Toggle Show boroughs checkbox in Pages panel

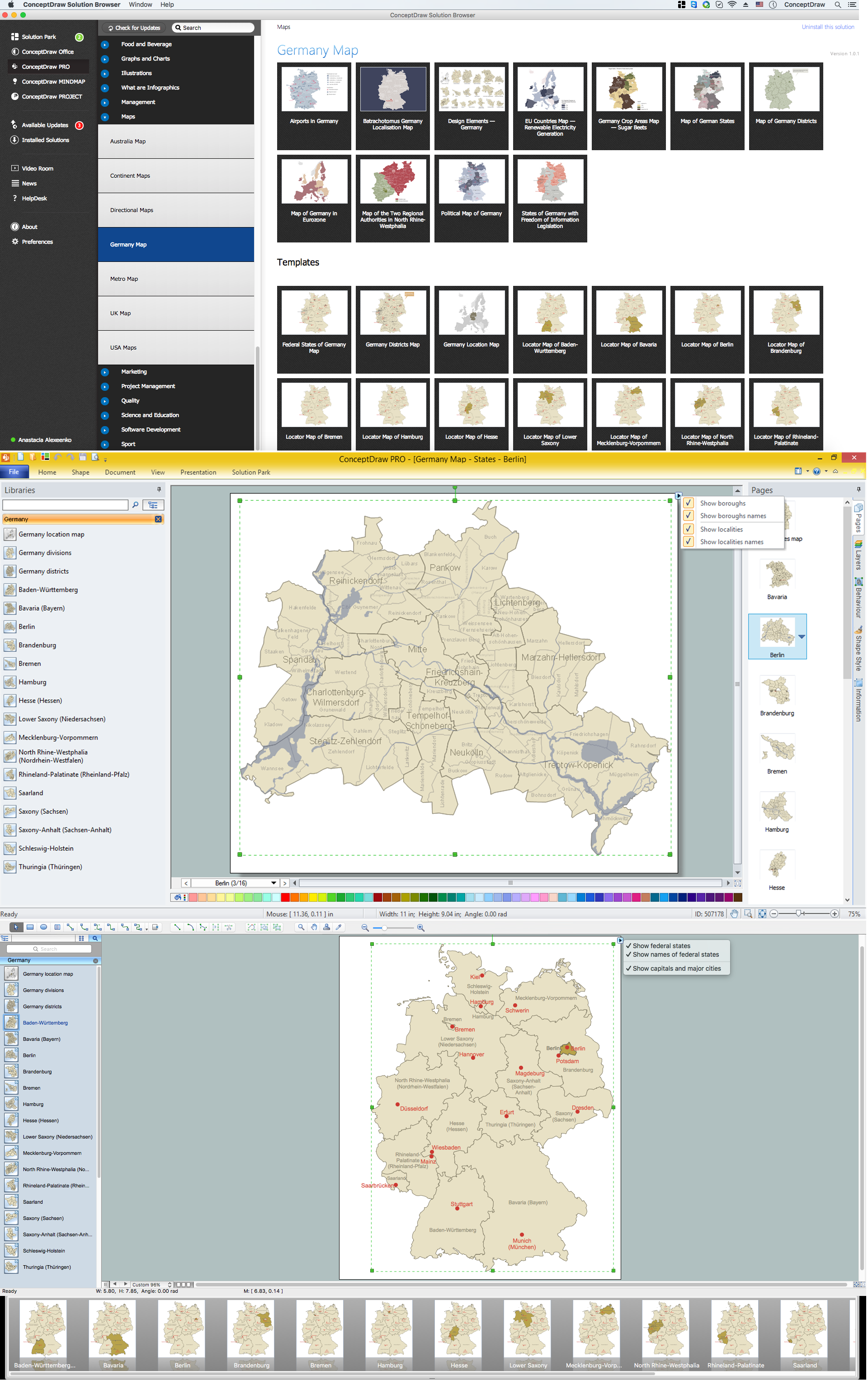[688, 503]
